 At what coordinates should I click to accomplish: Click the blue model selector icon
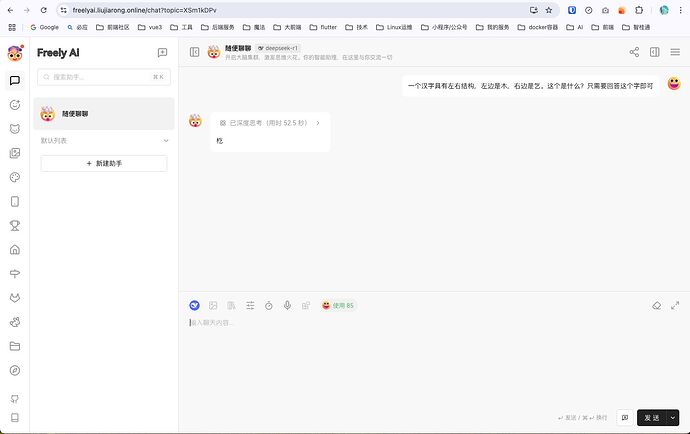coord(195,305)
